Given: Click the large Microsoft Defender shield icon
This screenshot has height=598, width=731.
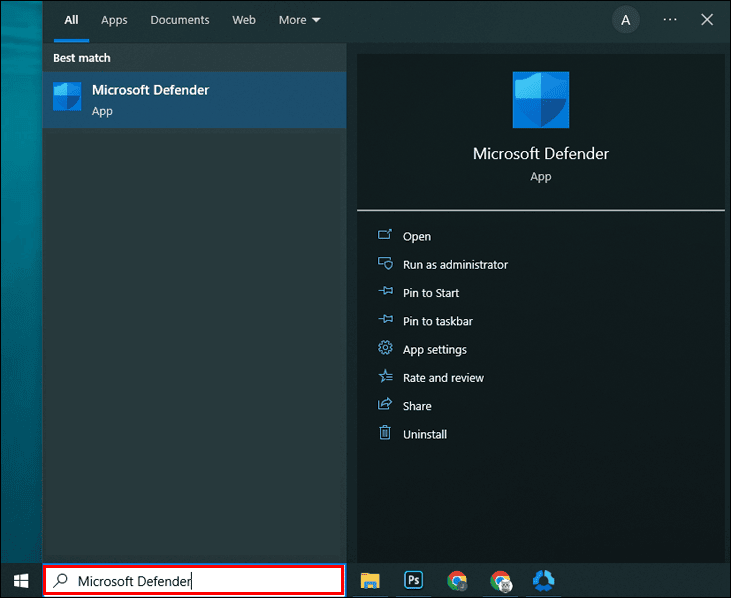Looking at the screenshot, I should [x=540, y=100].
